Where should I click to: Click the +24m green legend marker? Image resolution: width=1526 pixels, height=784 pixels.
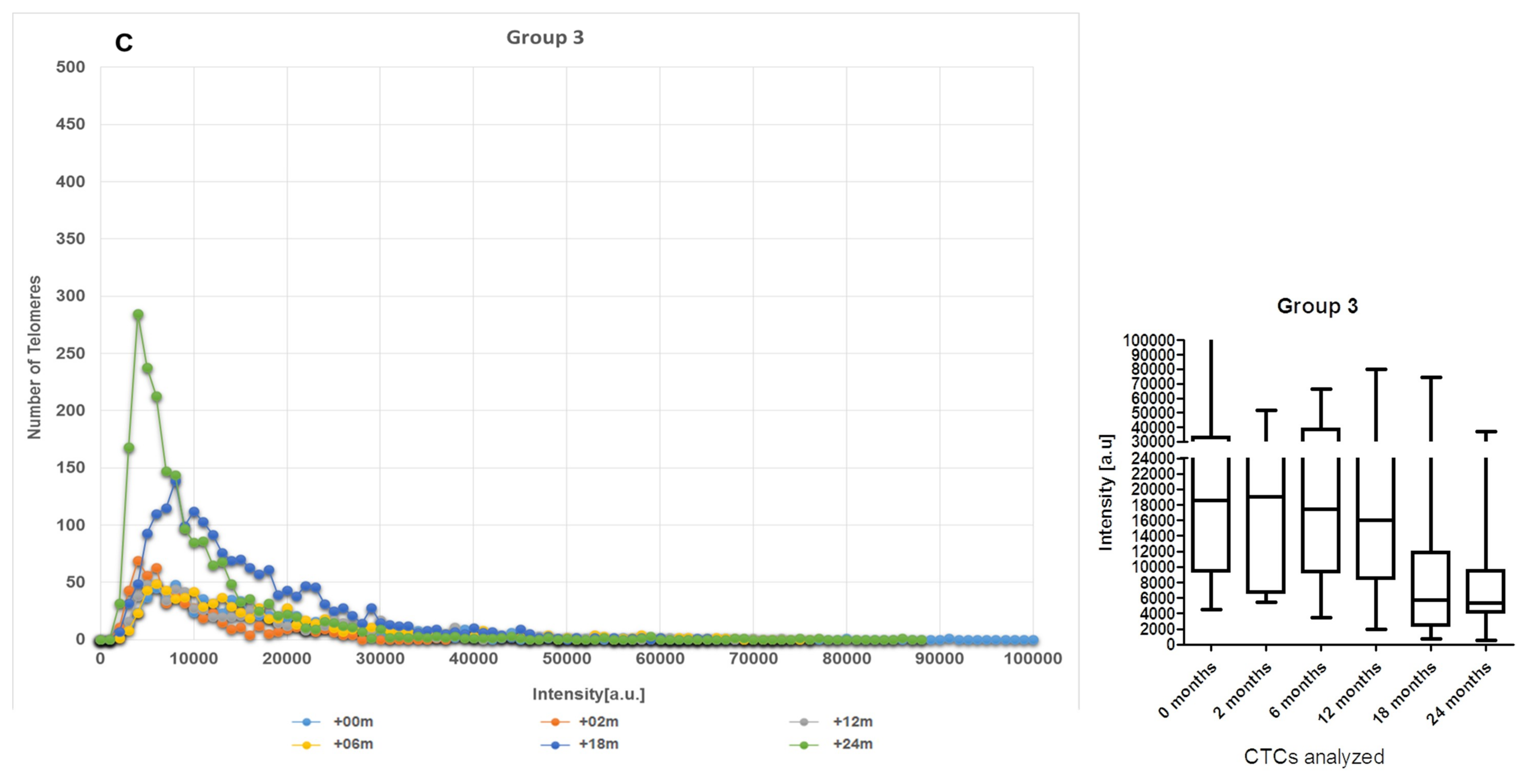coord(804,744)
